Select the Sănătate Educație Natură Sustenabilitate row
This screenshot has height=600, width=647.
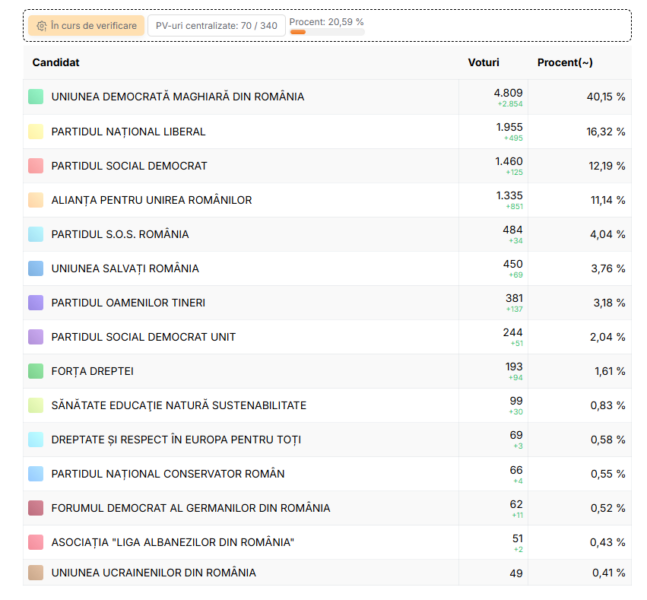(x=178, y=405)
